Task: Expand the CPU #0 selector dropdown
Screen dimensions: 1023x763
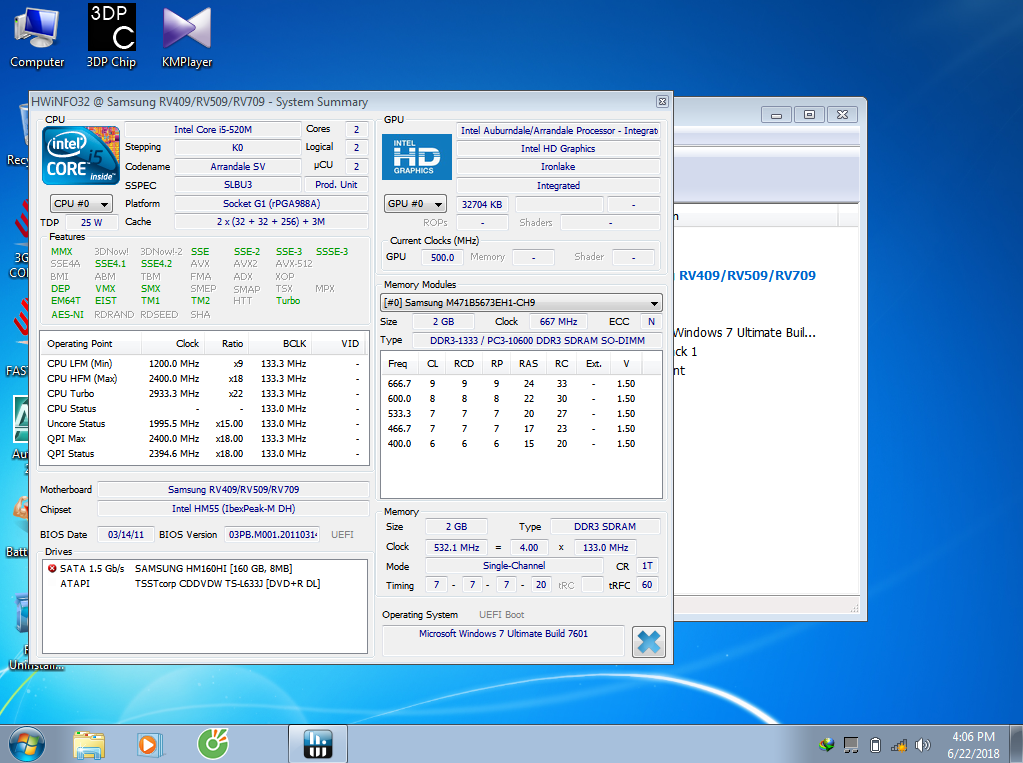Action: pyautogui.click(x=82, y=204)
